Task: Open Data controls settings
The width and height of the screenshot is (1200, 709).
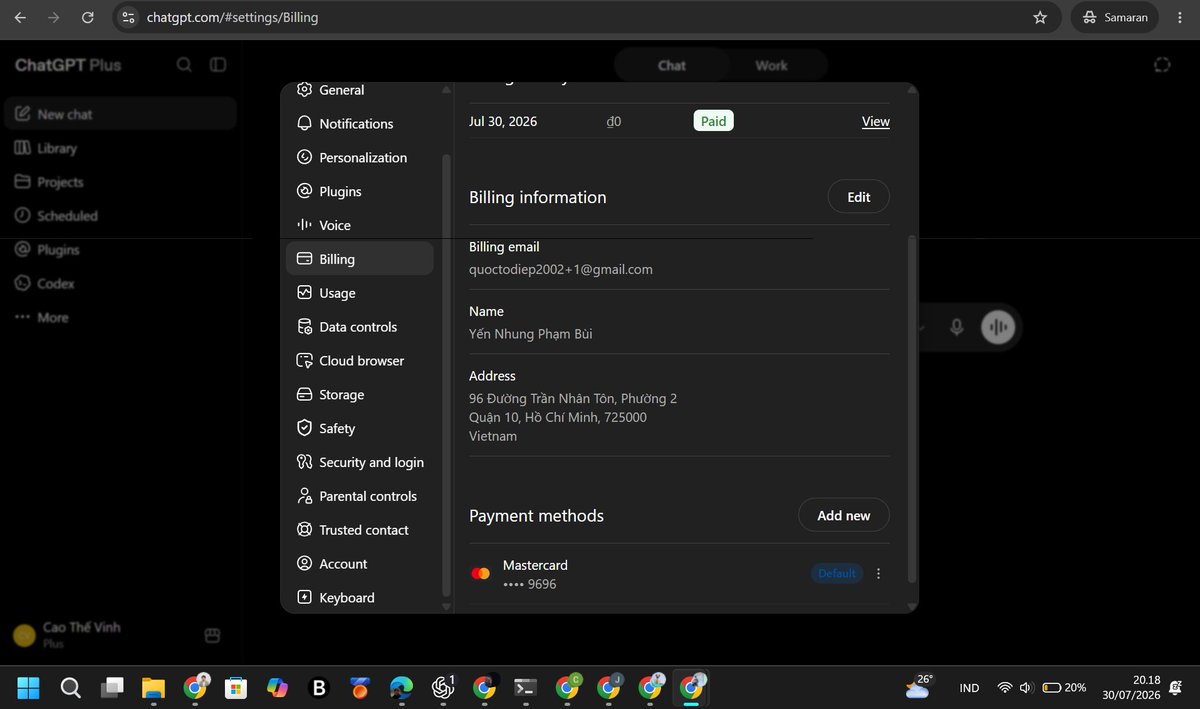Action: click(x=360, y=327)
